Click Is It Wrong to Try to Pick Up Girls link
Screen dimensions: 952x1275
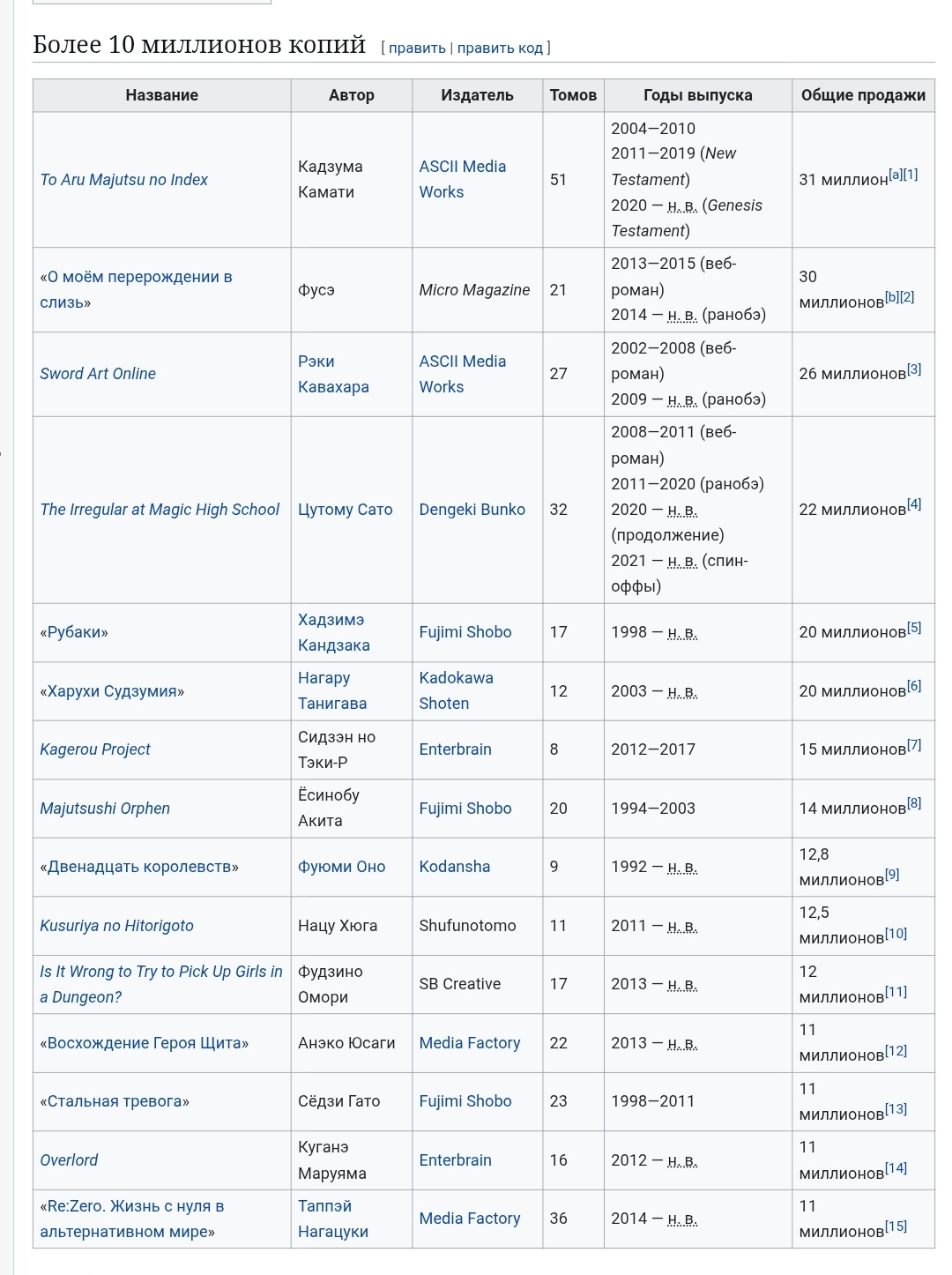[160, 972]
